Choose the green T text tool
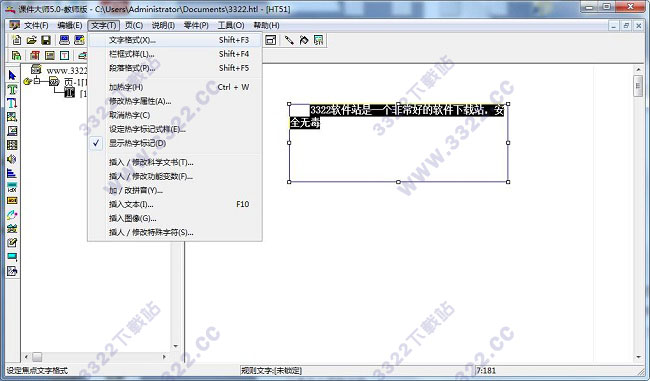This screenshot has width=650, height=381. click(12, 89)
